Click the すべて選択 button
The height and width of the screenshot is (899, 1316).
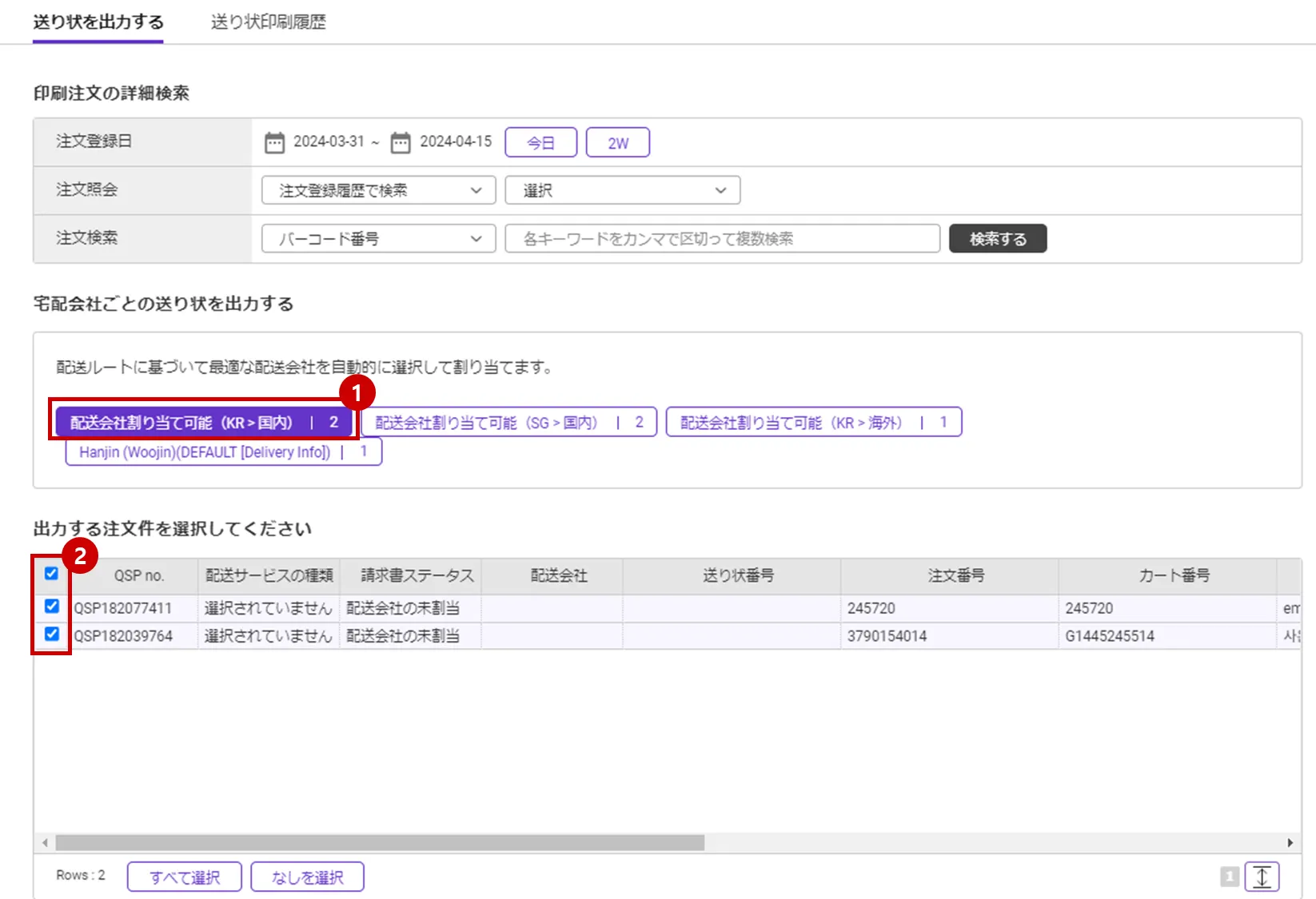[185, 877]
